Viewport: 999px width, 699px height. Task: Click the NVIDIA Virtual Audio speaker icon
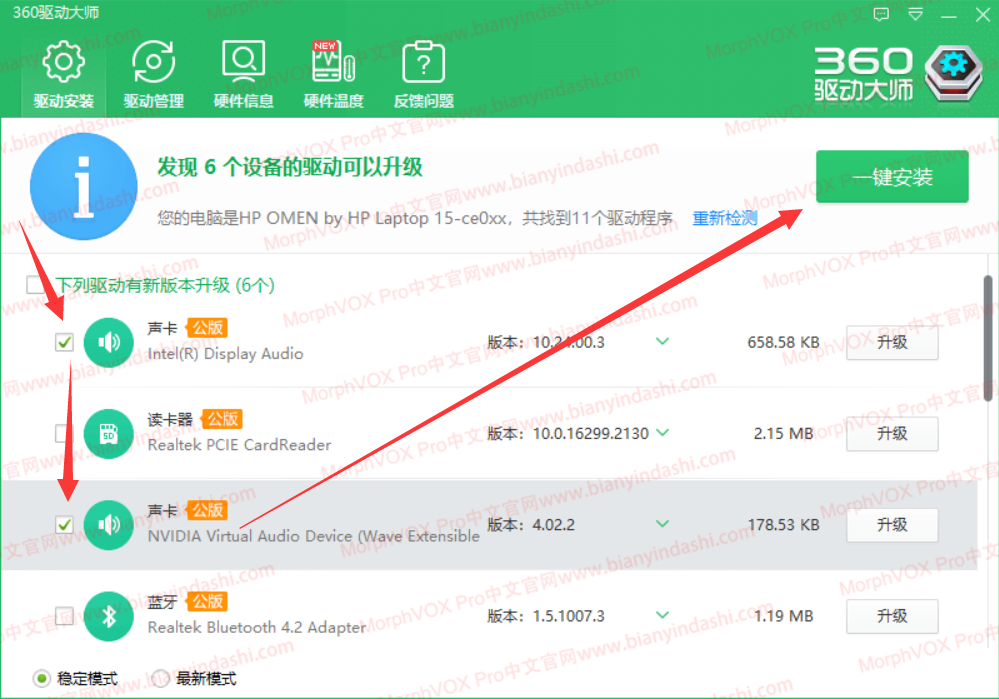[108, 525]
